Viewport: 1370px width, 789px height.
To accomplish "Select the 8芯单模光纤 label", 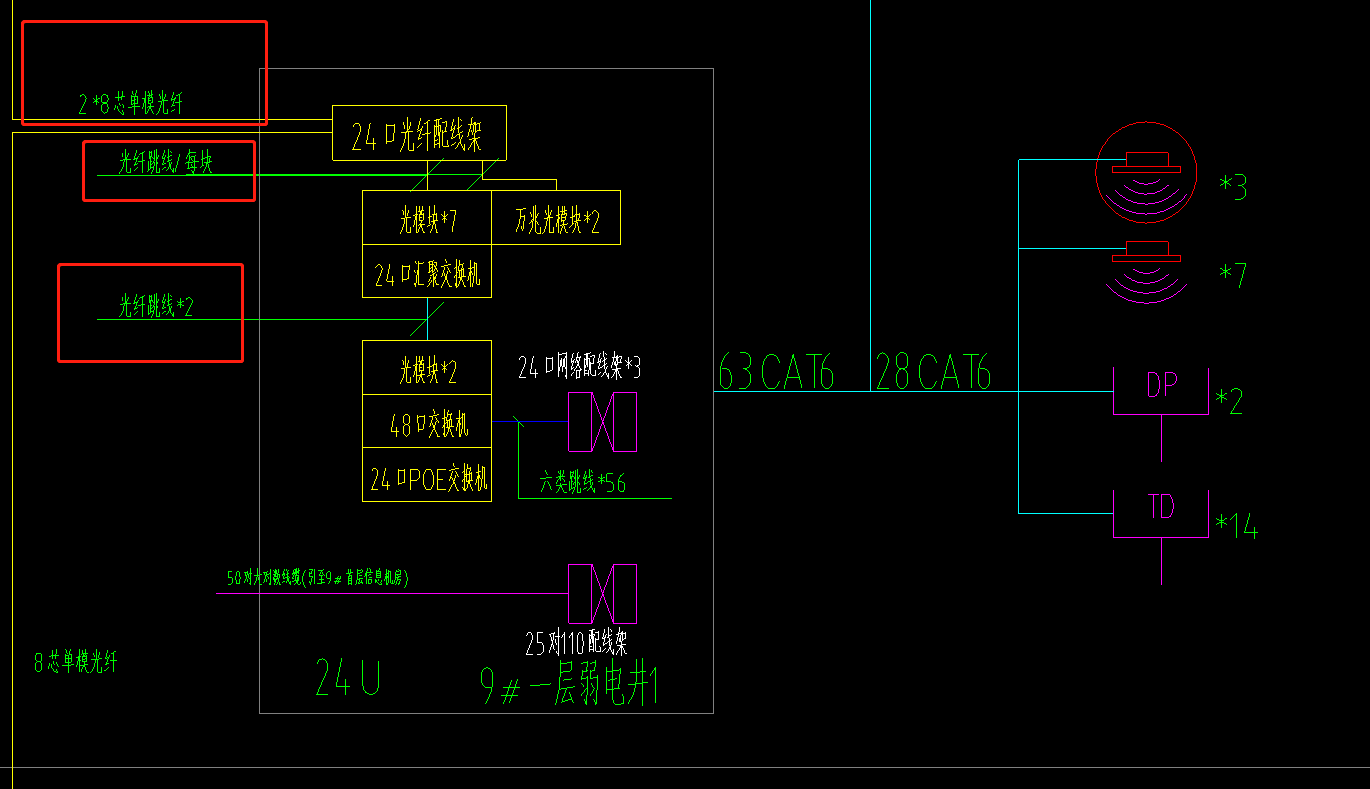I will [x=76, y=661].
